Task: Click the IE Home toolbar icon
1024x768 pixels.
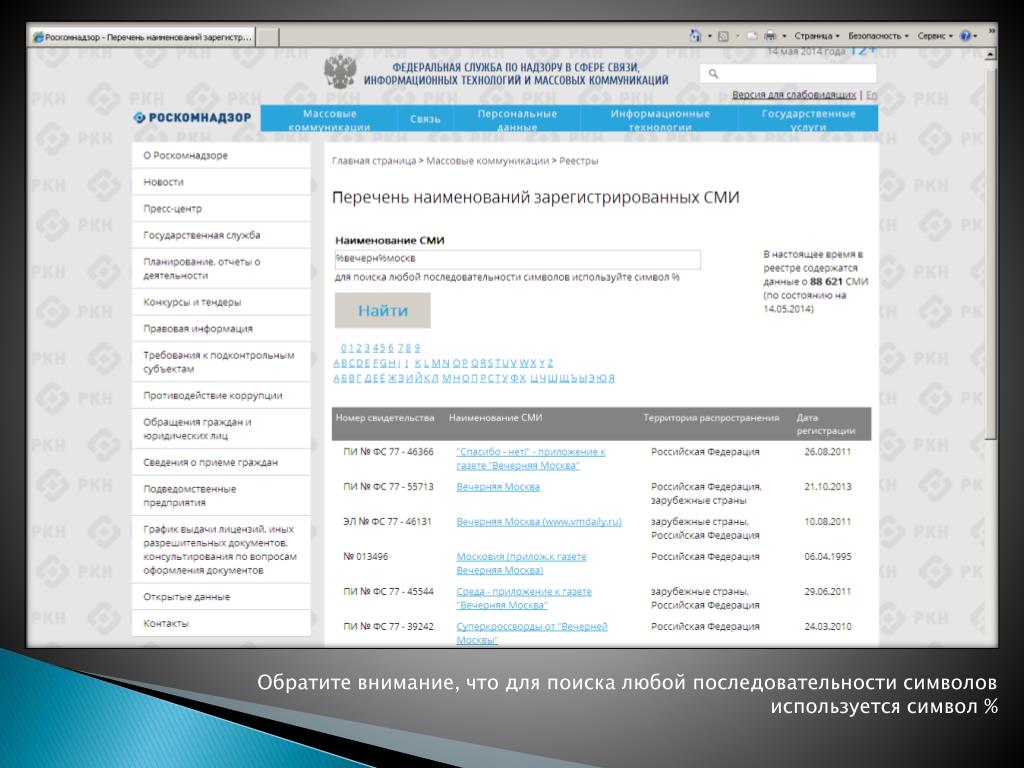Action: [696, 36]
